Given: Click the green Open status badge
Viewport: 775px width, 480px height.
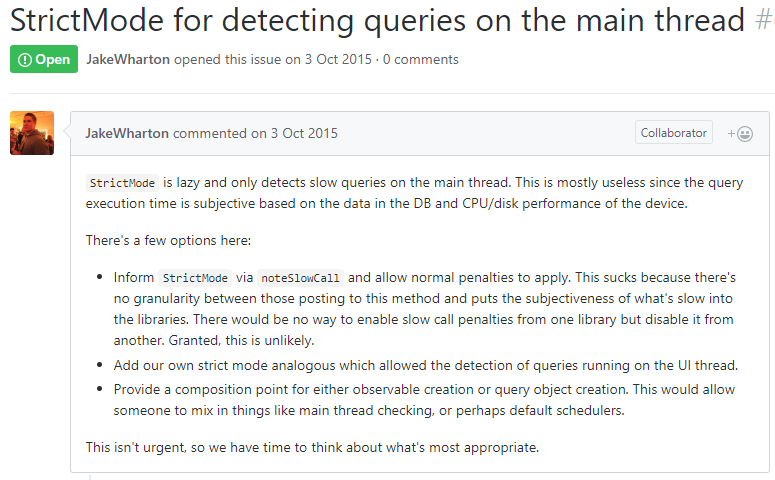Looking at the screenshot, I should tap(43, 59).
